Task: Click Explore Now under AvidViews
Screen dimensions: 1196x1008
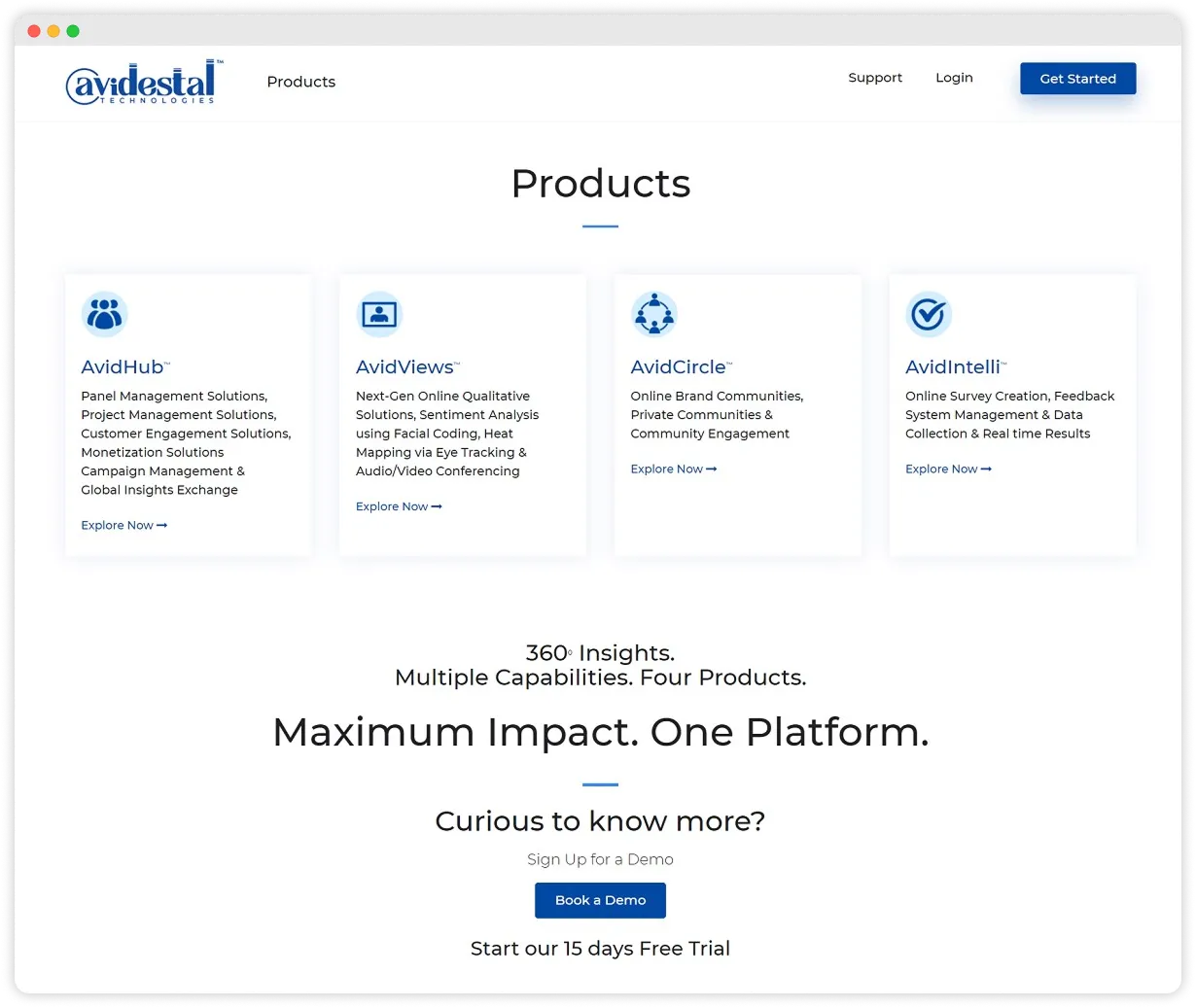Action: click(399, 506)
